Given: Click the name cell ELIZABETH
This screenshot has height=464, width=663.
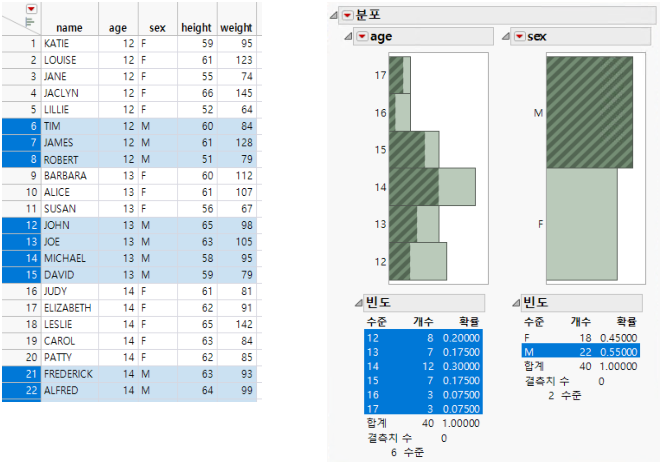Looking at the screenshot, I should (68, 308).
